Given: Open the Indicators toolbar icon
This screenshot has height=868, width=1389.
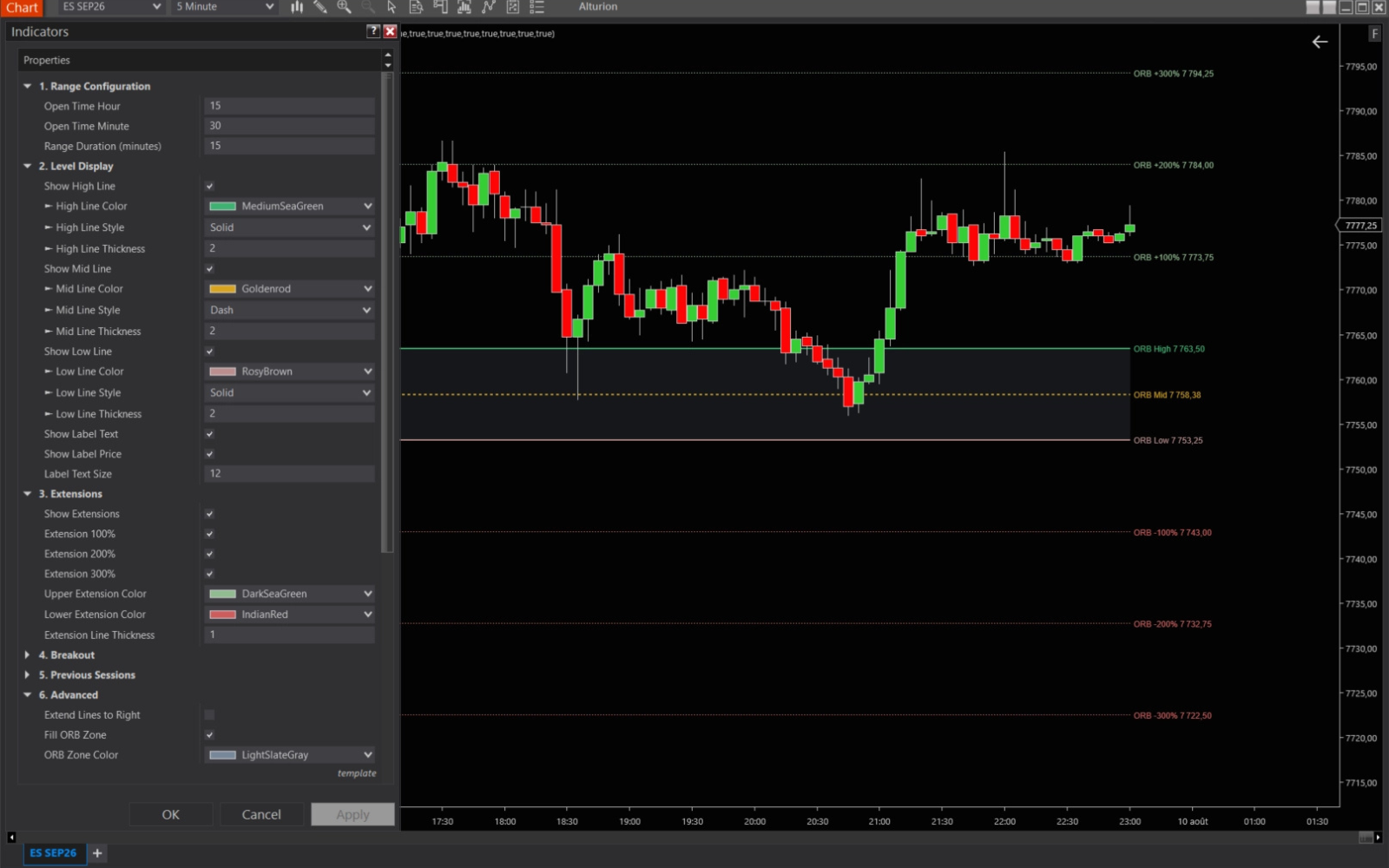Looking at the screenshot, I should pos(489,7).
